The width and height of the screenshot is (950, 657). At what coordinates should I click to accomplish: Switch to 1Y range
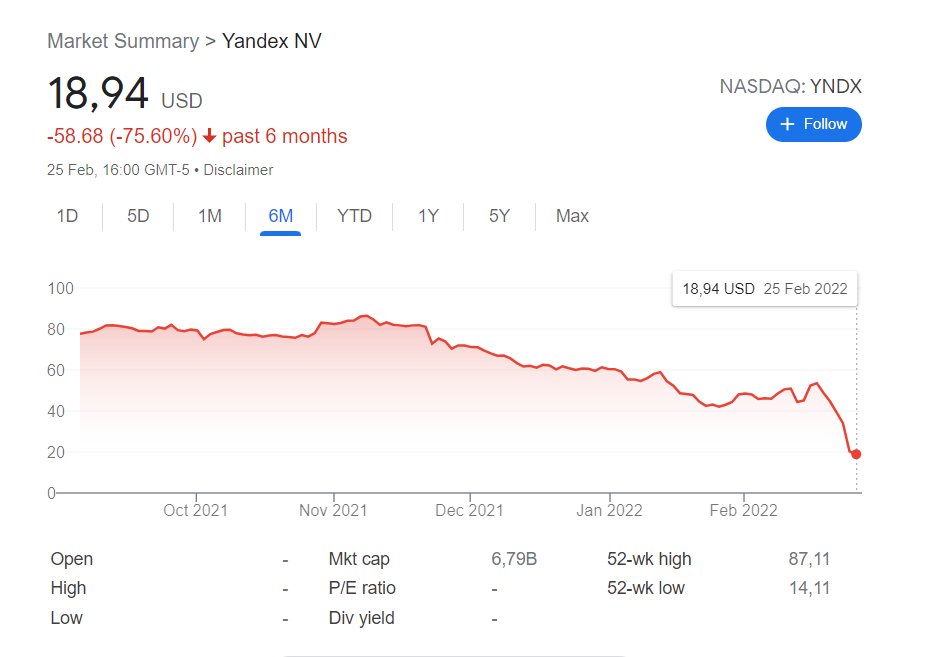tap(428, 216)
